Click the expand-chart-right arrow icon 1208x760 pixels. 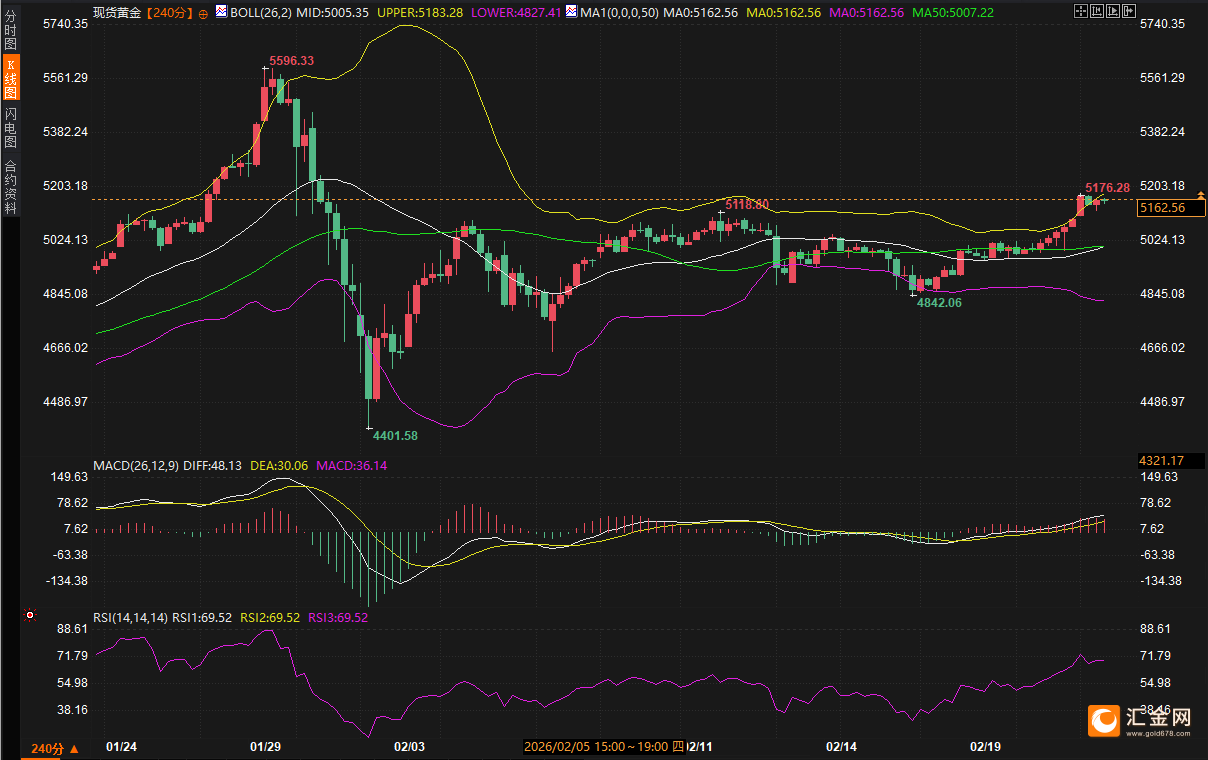1129,11
